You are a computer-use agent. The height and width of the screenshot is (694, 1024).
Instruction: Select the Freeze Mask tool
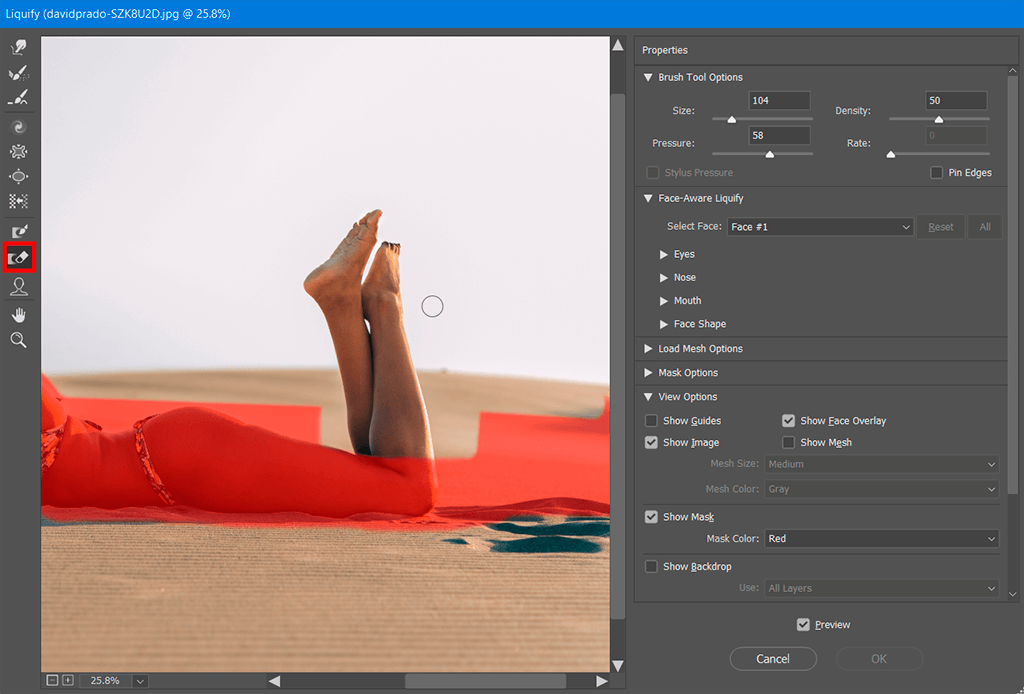tap(18, 232)
